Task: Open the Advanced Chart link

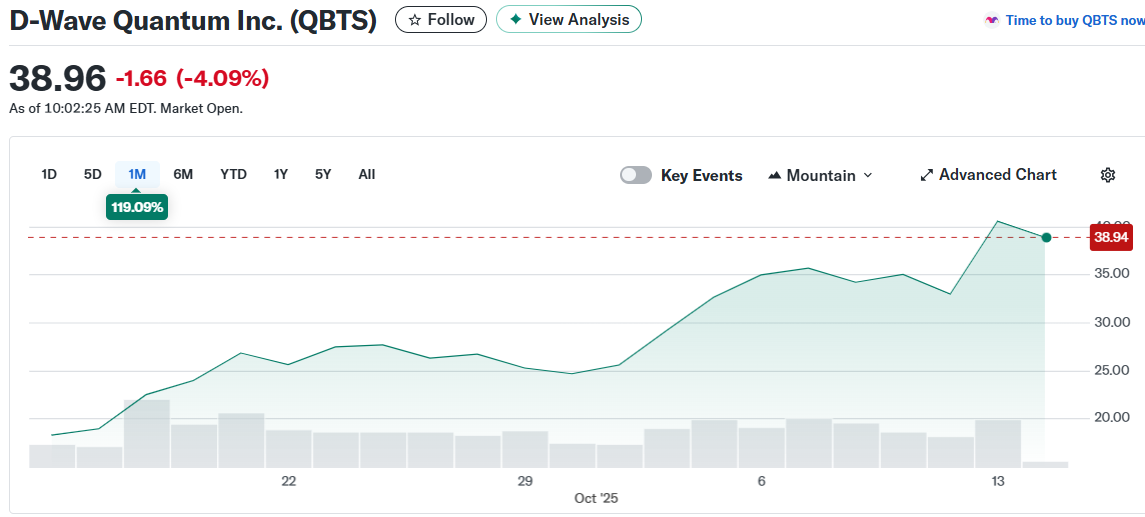Action: point(997,175)
